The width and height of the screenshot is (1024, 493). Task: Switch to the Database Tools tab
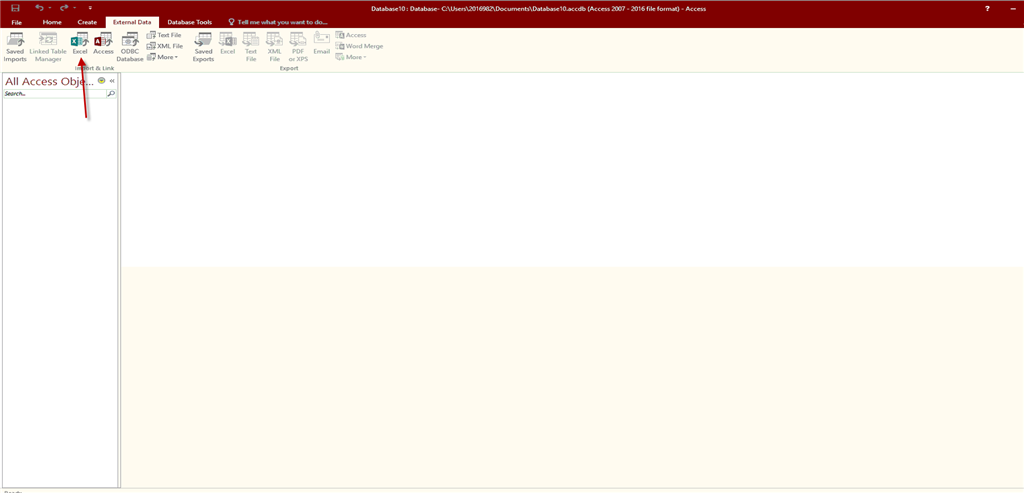point(189,22)
